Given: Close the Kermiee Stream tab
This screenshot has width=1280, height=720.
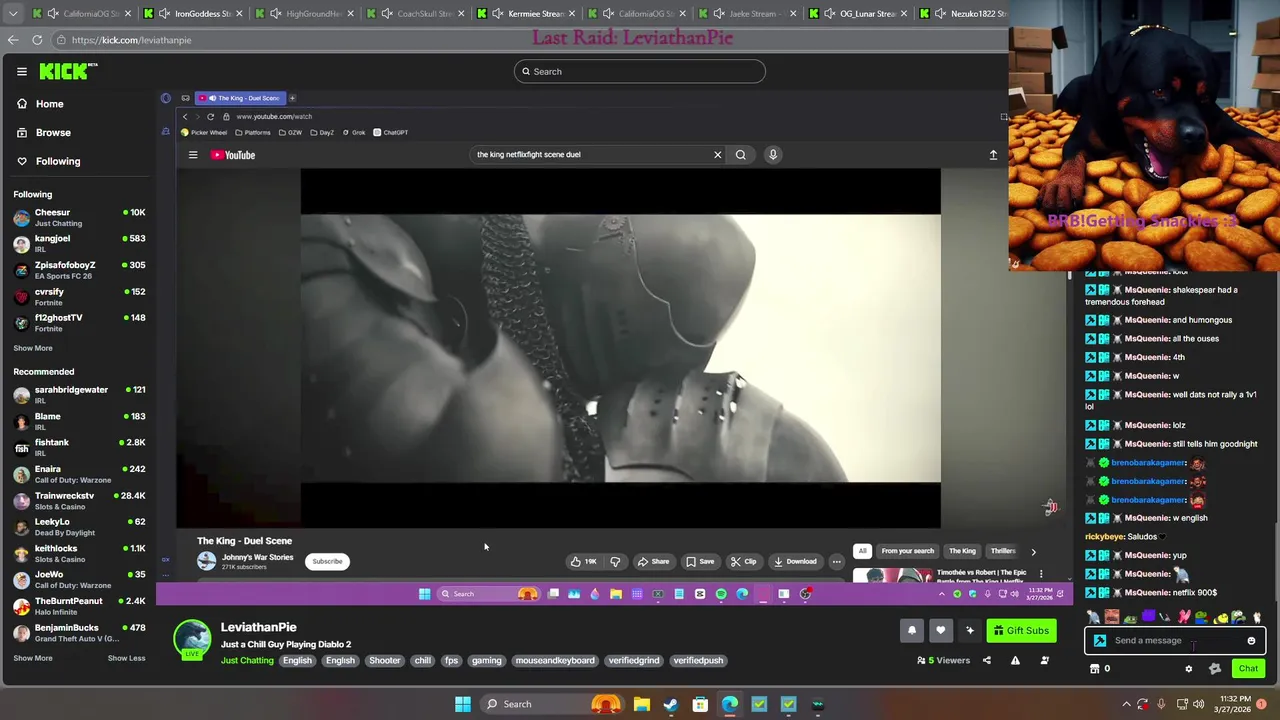Looking at the screenshot, I should tap(572, 14).
